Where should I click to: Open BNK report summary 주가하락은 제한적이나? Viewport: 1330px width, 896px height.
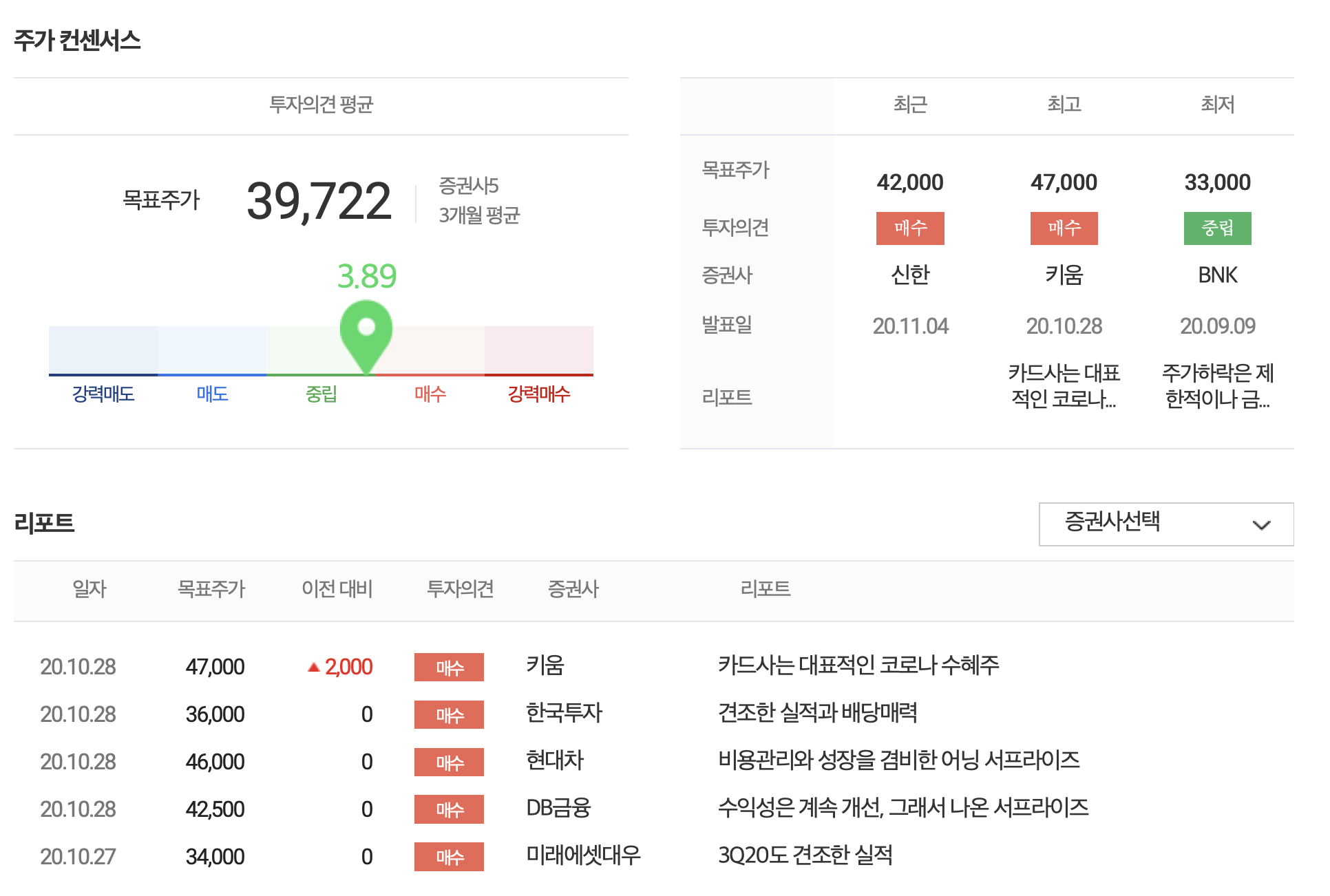pyautogui.click(x=1217, y=386)
